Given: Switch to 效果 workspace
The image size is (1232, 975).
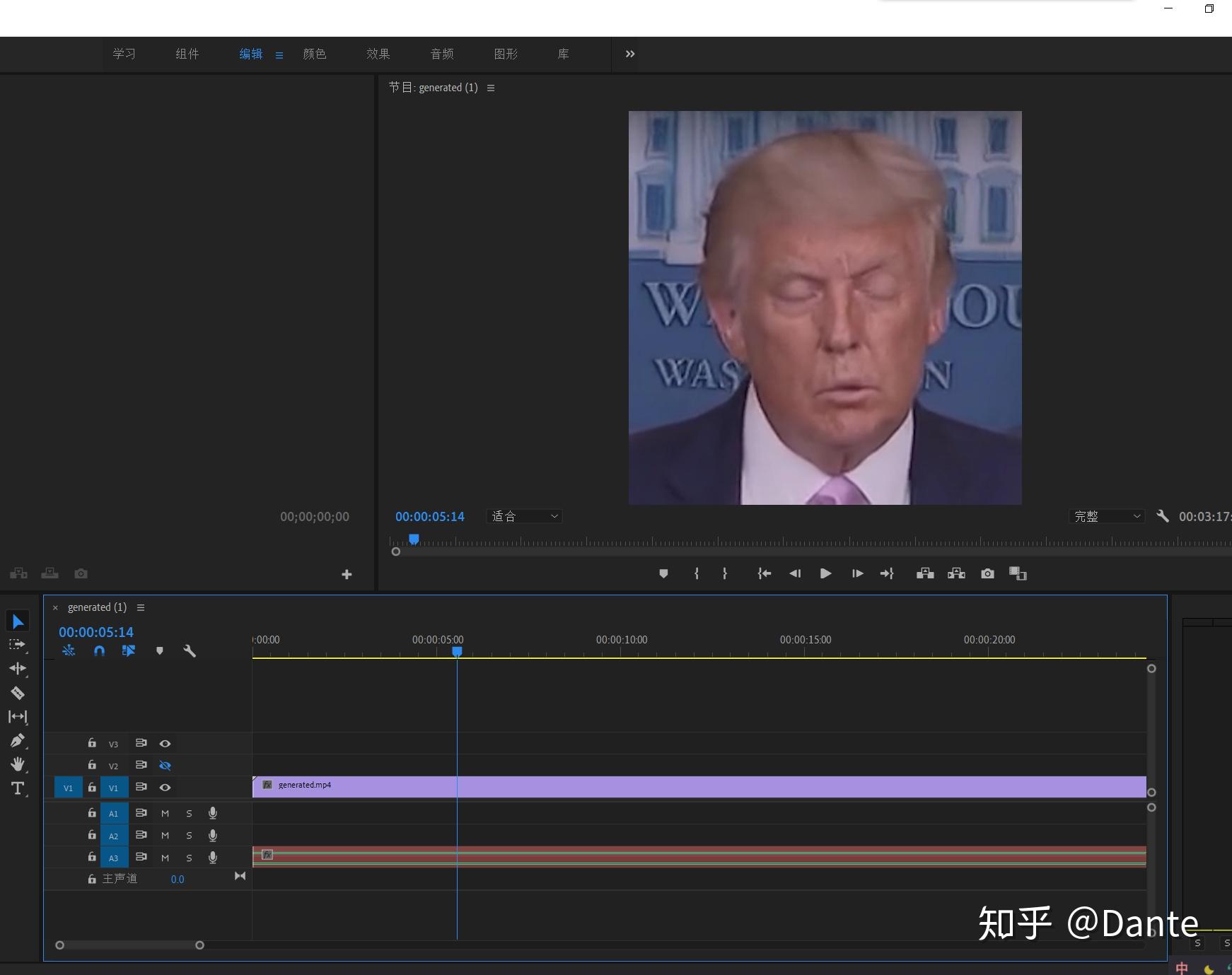Looking at the screenshot, I should pos(378,54).
